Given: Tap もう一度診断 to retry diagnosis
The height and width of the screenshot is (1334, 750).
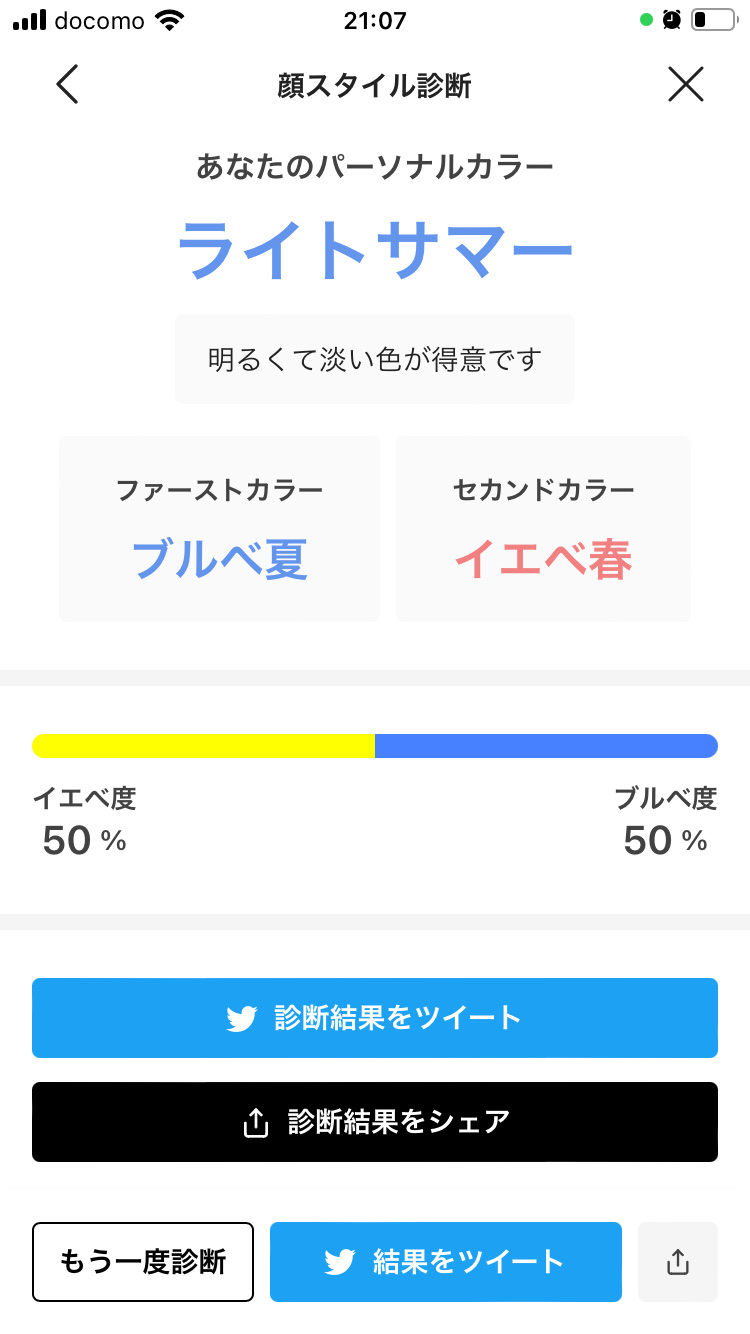Looking at the screenshot, I should click(143, 1262).
